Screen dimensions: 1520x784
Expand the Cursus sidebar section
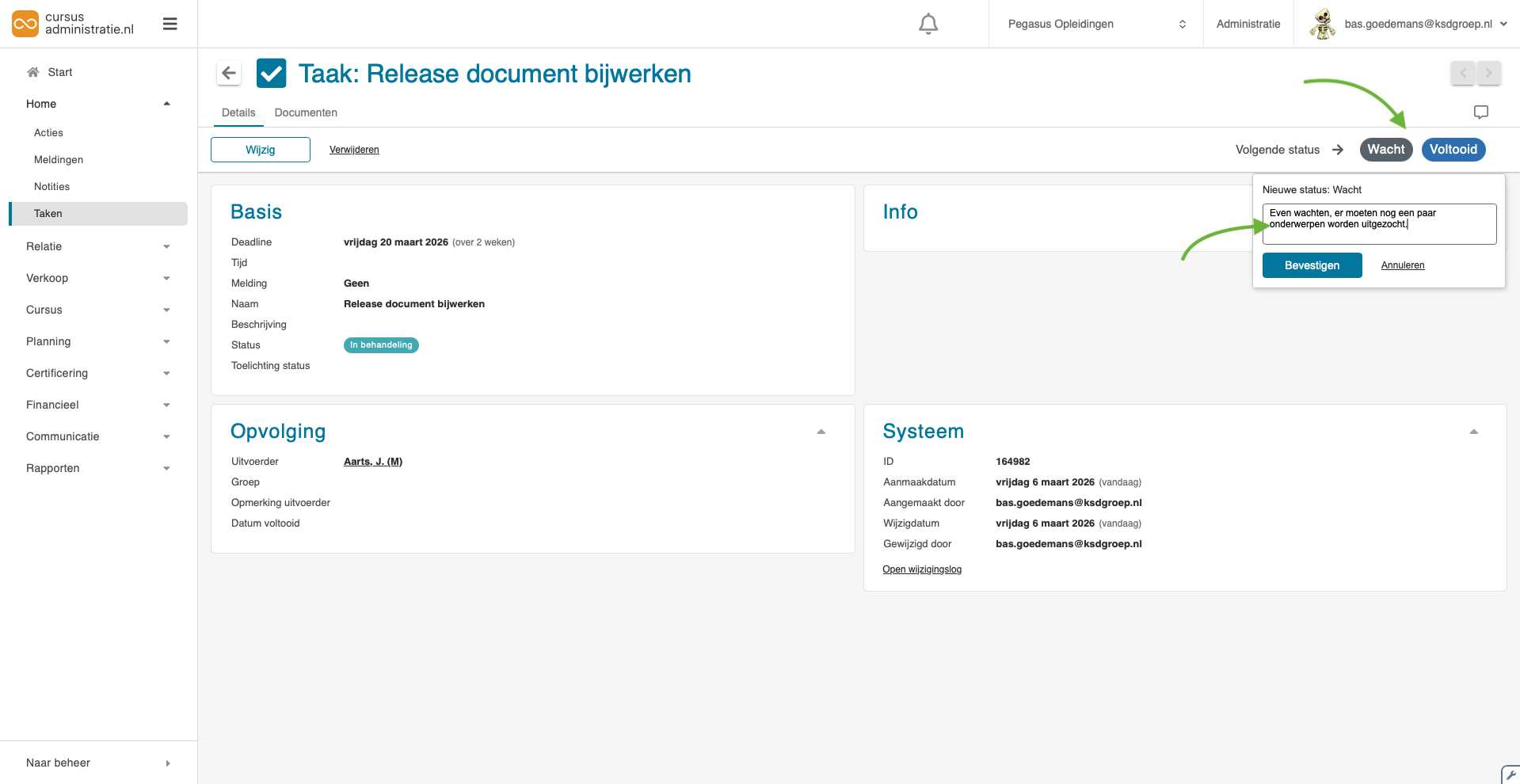click(x=97, y=310)
